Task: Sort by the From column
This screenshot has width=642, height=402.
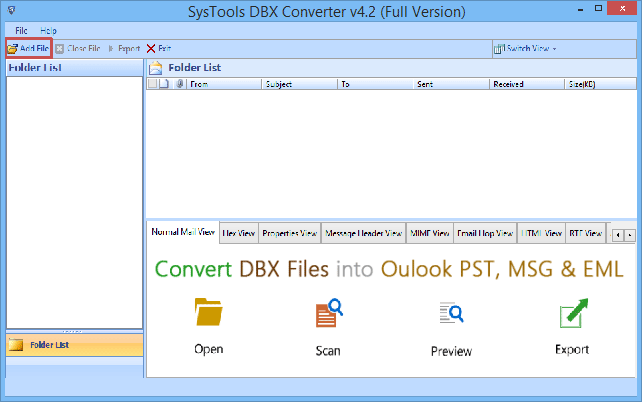Action: tap(224, 84)
